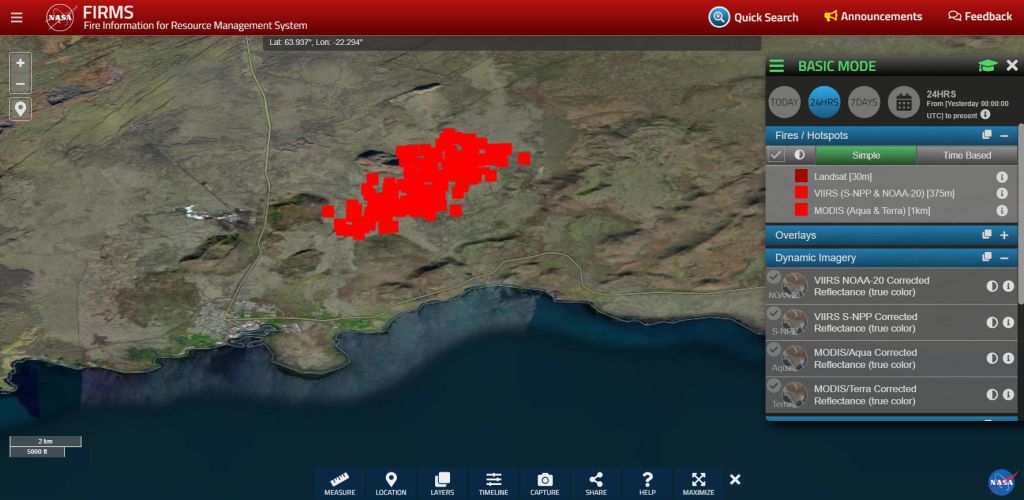Open the Measure tool
The image size is (1024, 500).
[x=340, y=483]
